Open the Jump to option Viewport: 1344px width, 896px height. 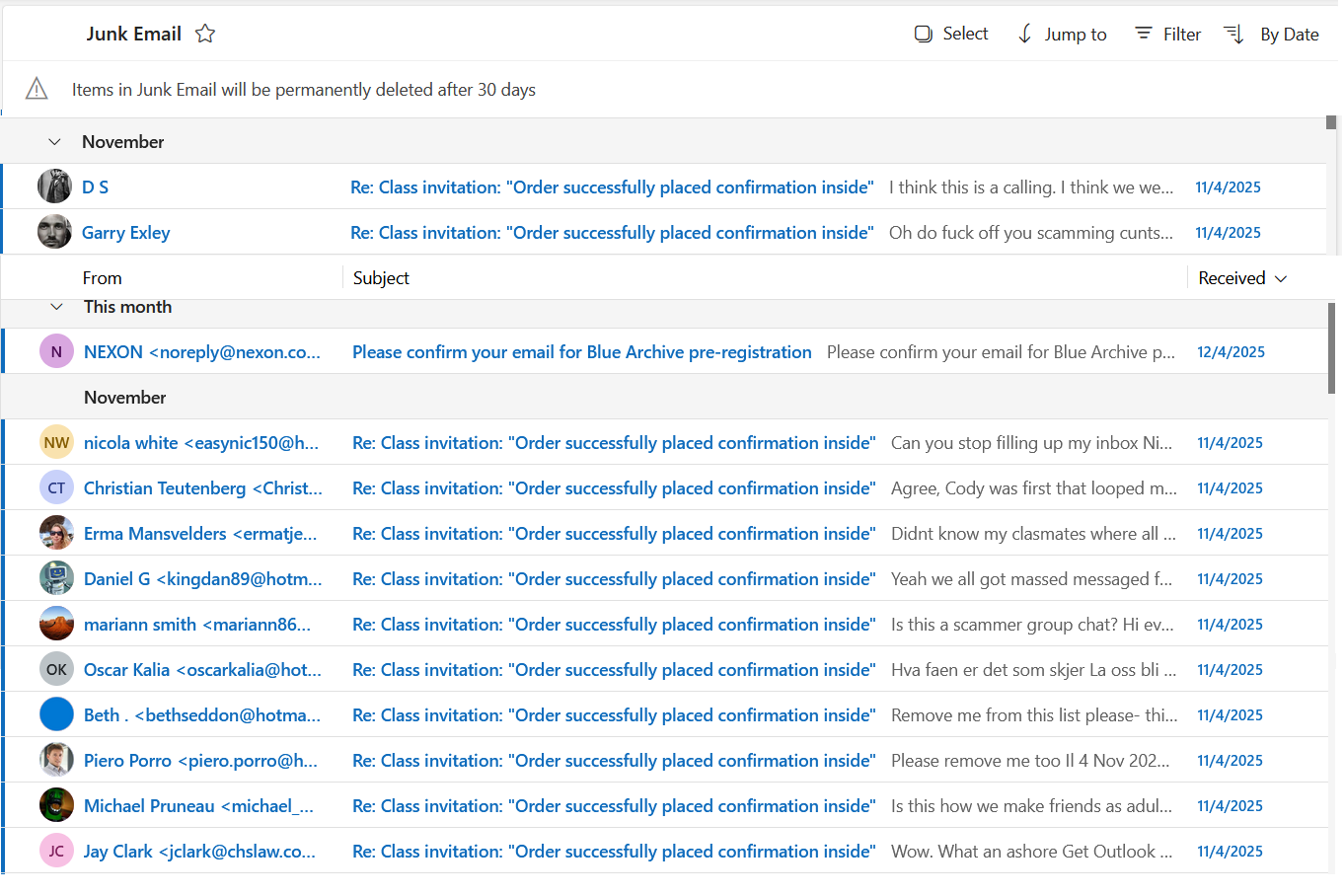point(1062,35)
